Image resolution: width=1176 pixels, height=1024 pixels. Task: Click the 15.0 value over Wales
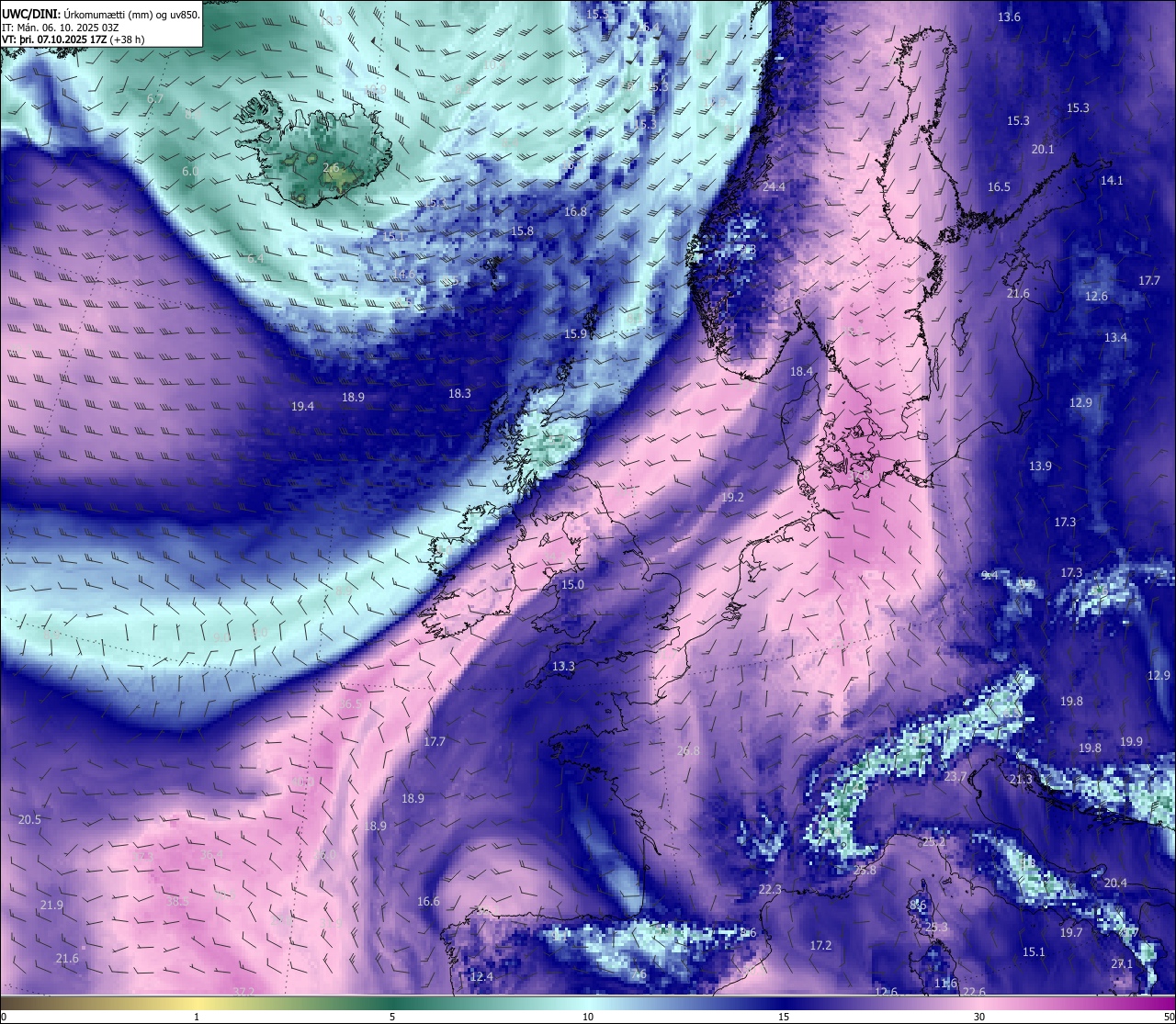[x=572, y=584]
